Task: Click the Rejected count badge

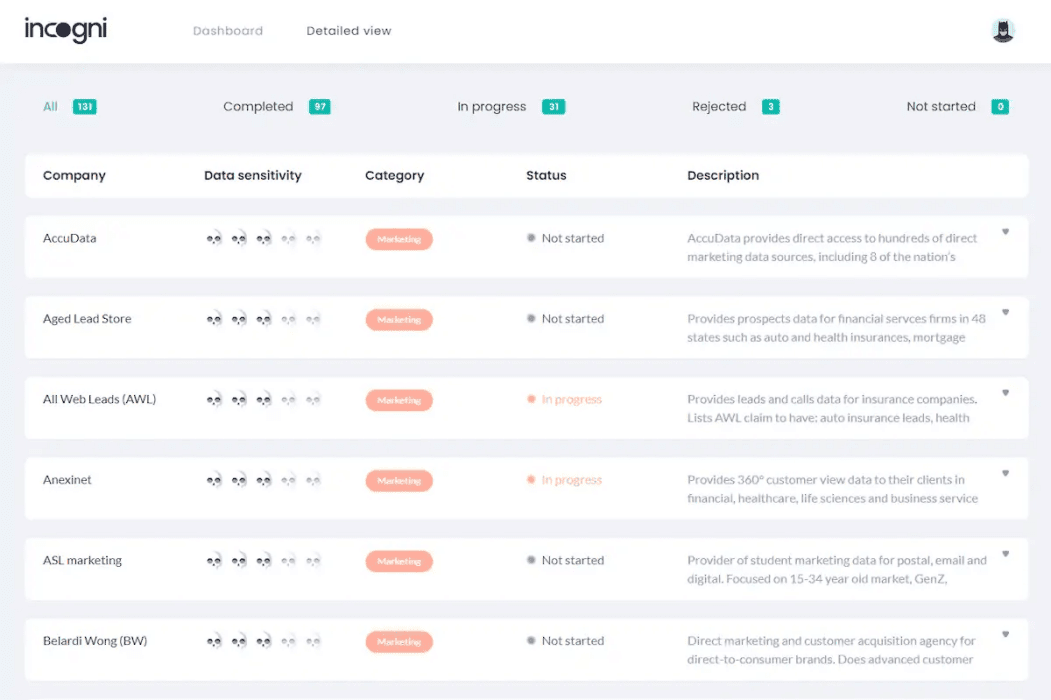Action: [x=770, y=107]
